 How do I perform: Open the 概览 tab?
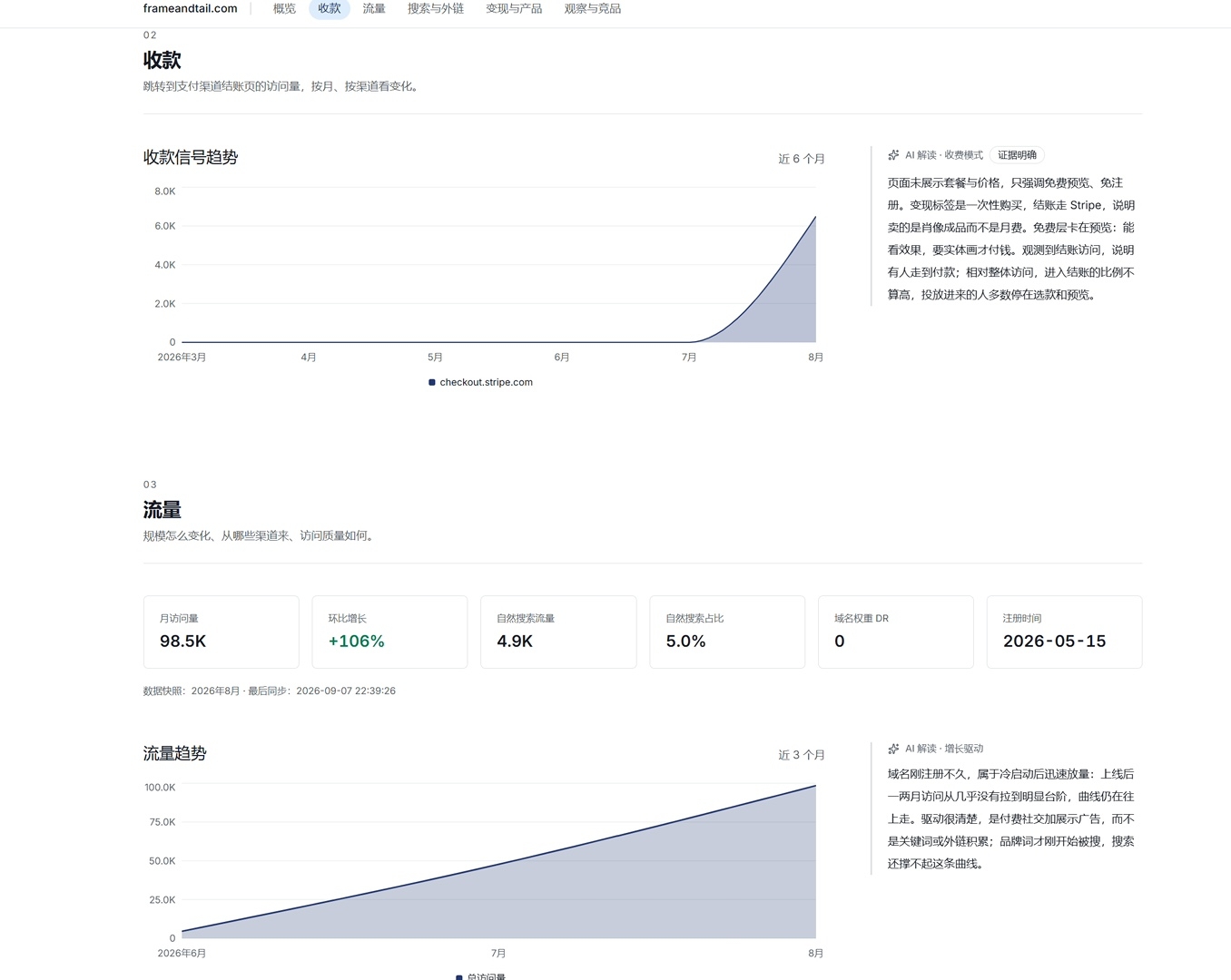284,9
